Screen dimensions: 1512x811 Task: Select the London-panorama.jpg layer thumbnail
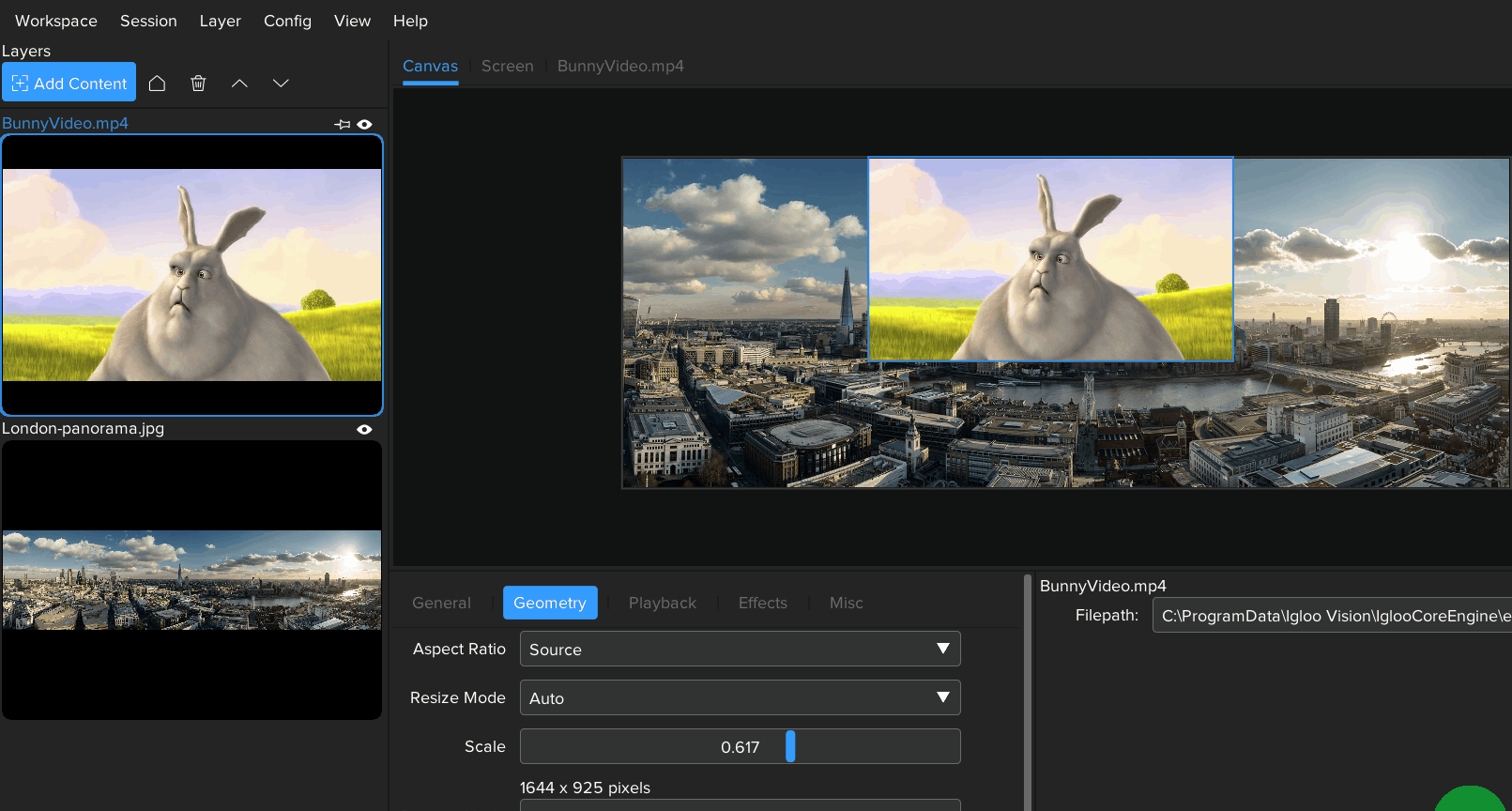pos(191,580)
